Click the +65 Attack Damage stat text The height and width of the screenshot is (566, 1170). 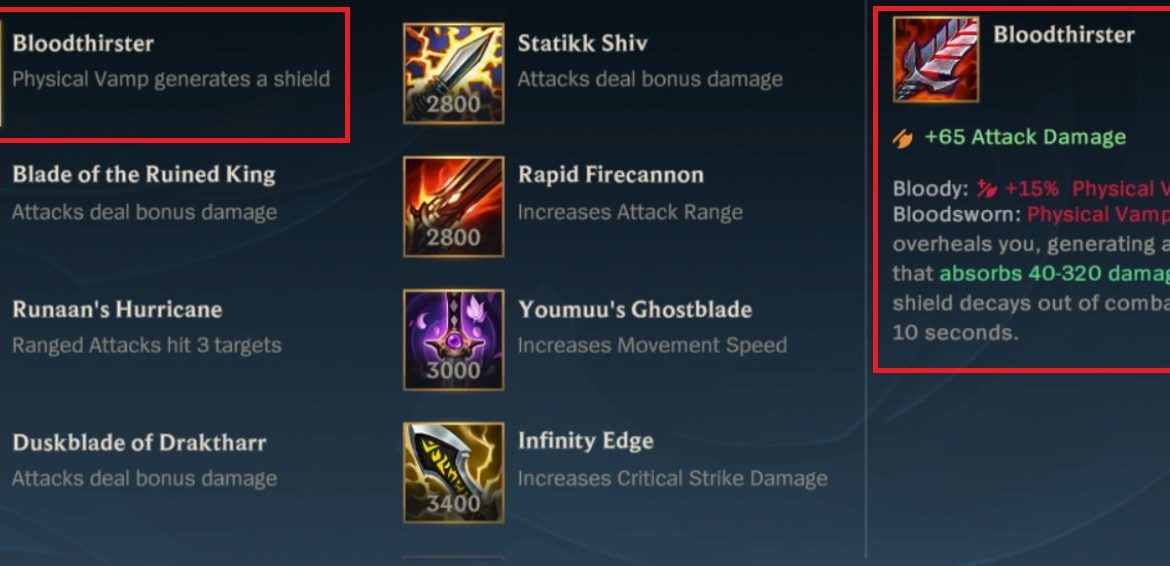coord(1024,137)
